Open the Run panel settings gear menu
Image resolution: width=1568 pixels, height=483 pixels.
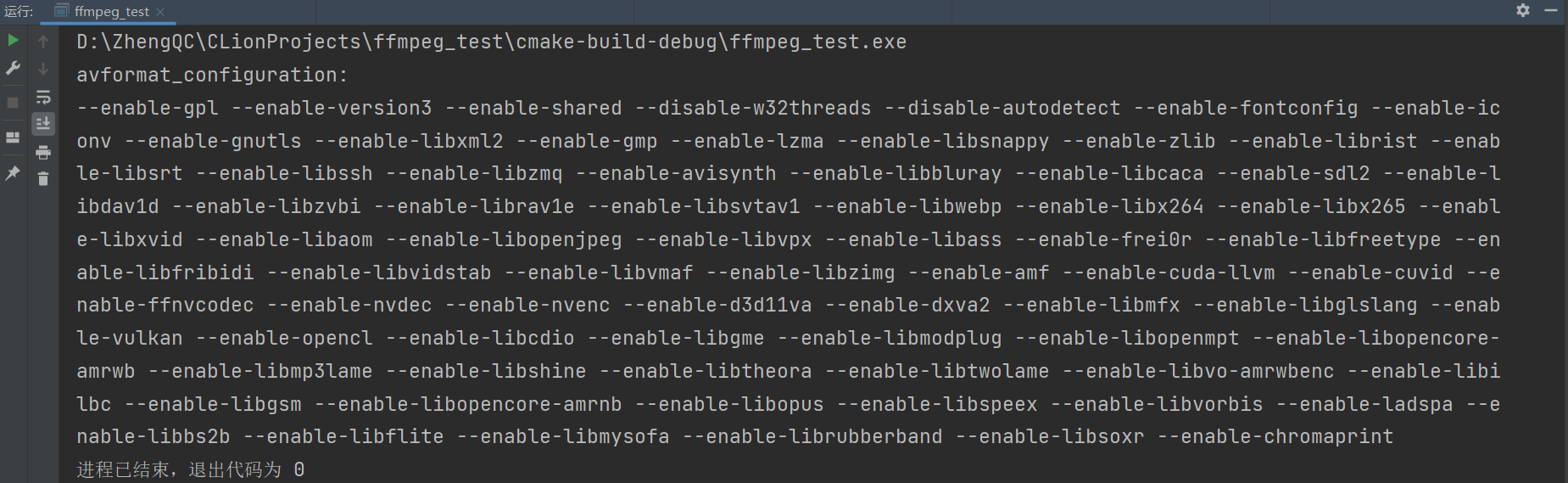[1523, 10]
